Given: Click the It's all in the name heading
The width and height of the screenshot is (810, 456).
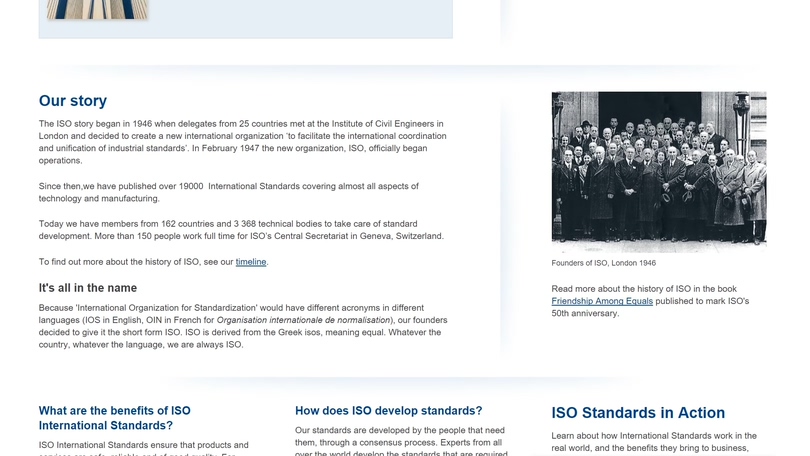Looking at the screenshot, I should point(88,288).
